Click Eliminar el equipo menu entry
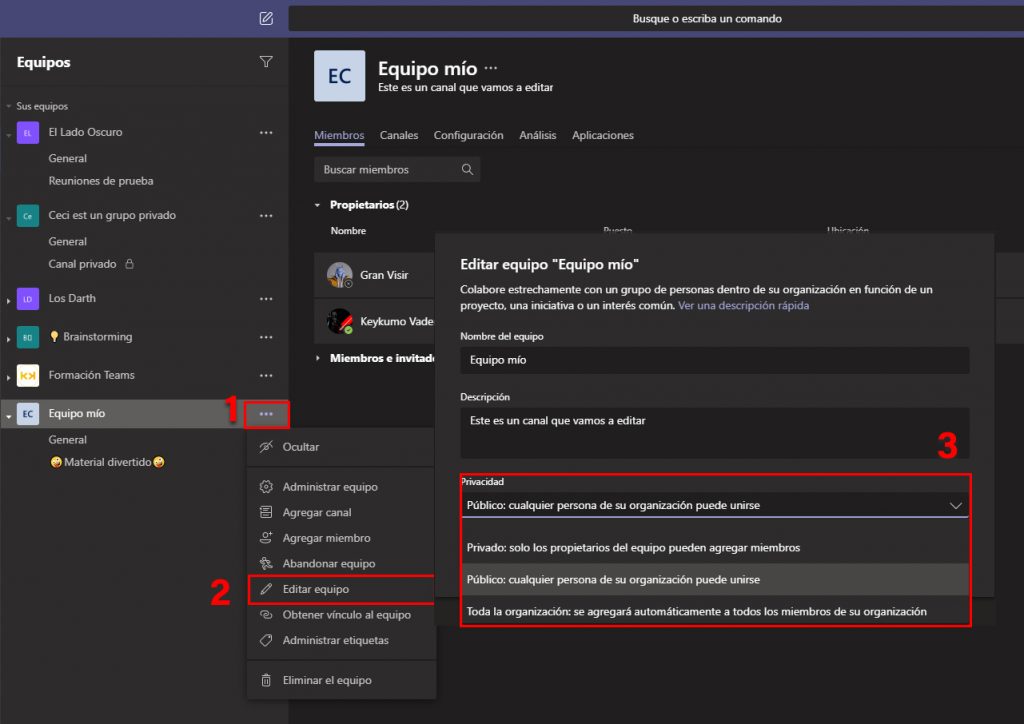The width and height of the screenshot is (1024, 724). pos(326,680)
